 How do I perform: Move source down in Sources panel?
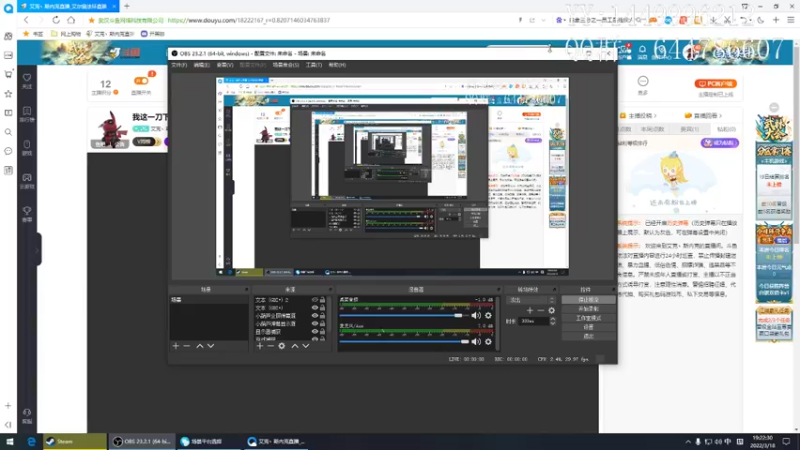point(306,346)
